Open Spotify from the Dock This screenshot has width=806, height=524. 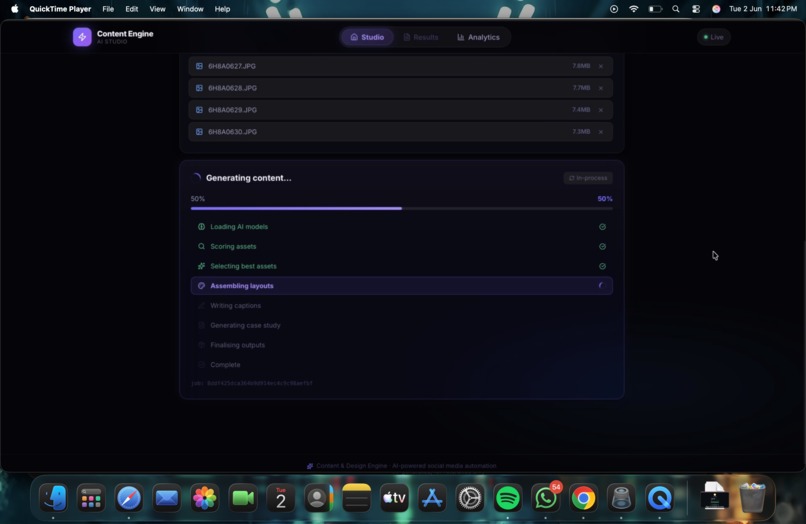(x=508, y=498)
